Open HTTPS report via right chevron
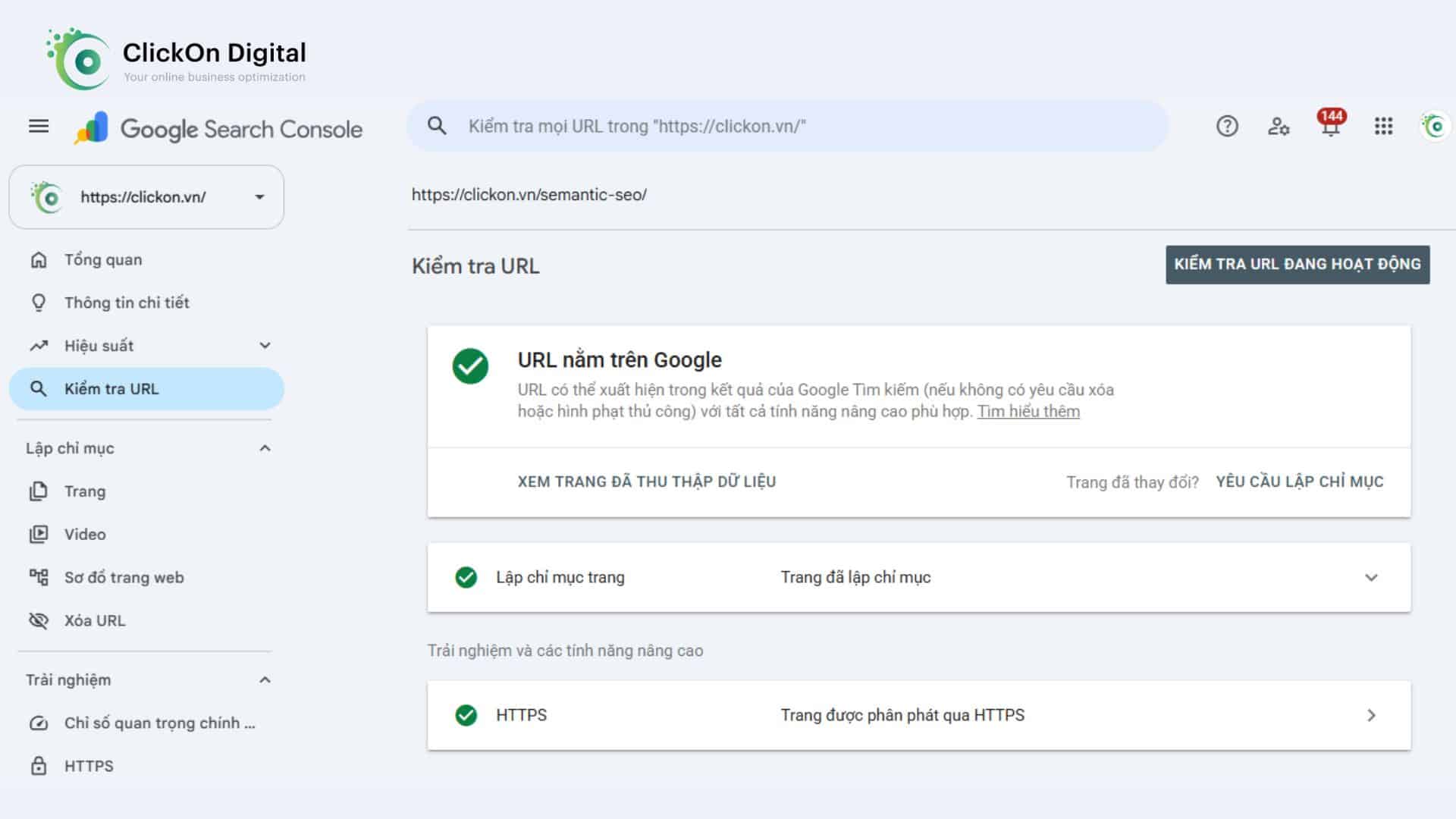The height and width of the screenshot is (819, 1456). point(1371,715)
